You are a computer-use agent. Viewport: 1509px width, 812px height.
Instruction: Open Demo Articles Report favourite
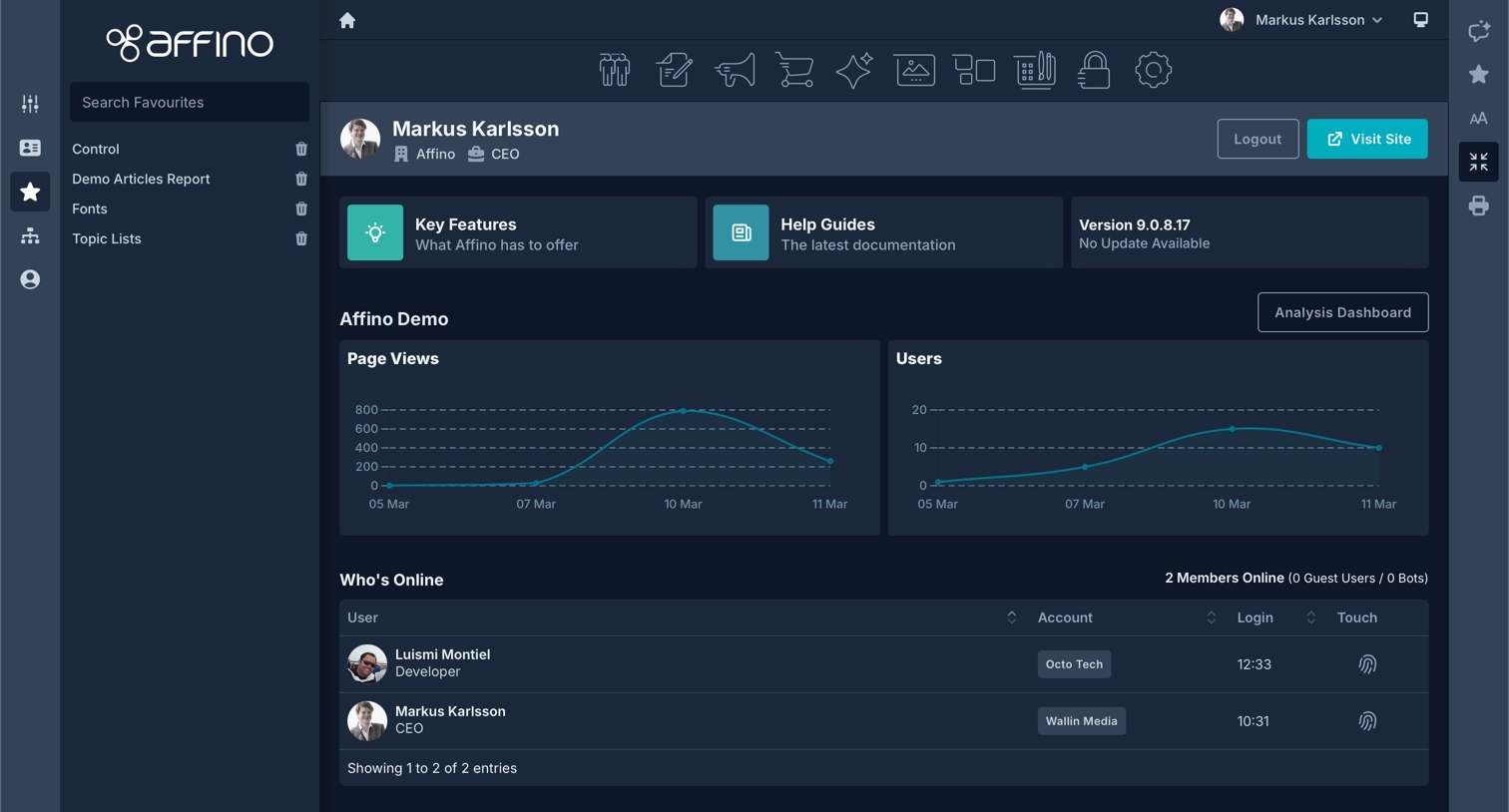(141, 179)
